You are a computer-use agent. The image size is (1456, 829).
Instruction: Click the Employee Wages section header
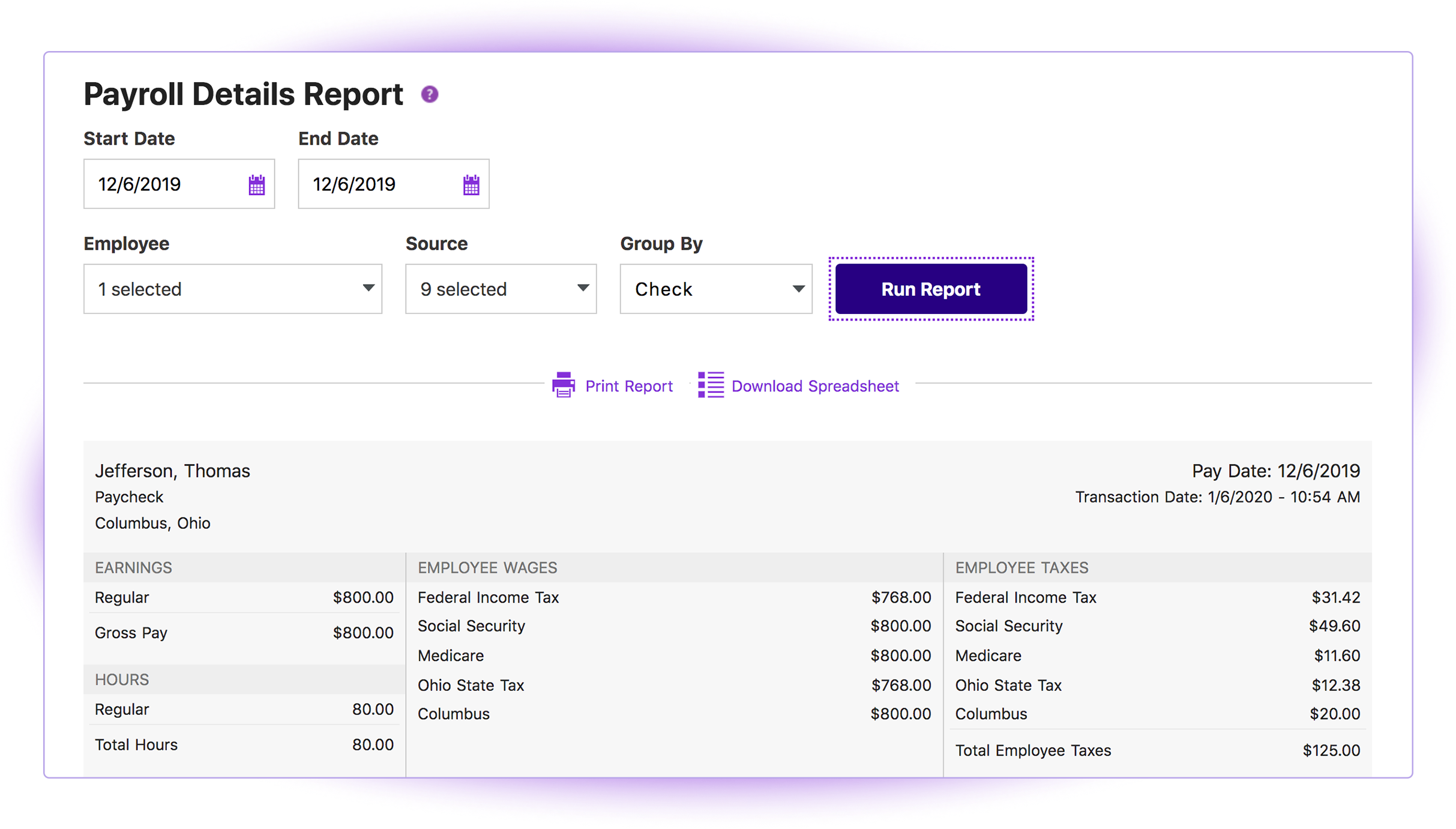point(487,567)
